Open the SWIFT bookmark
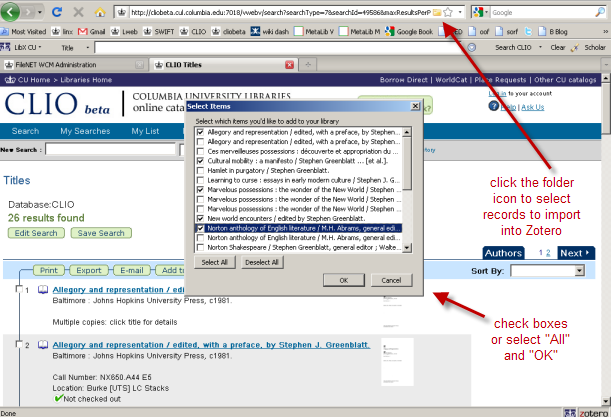 click(159, 32)
